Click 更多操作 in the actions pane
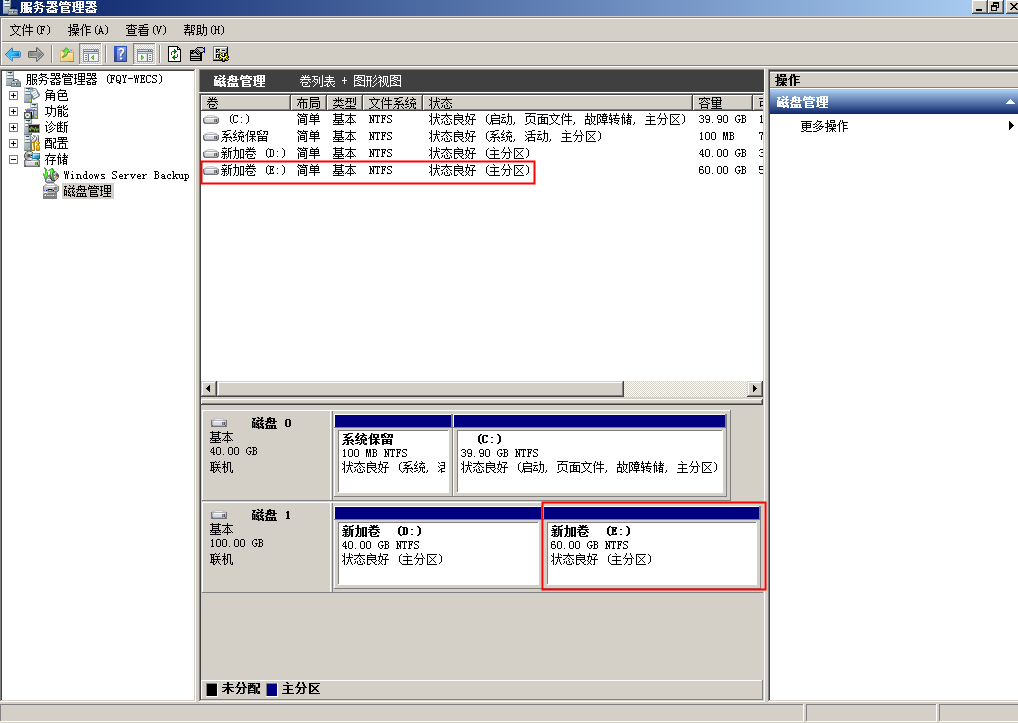 pyautogui.click(x=824, y=126)
